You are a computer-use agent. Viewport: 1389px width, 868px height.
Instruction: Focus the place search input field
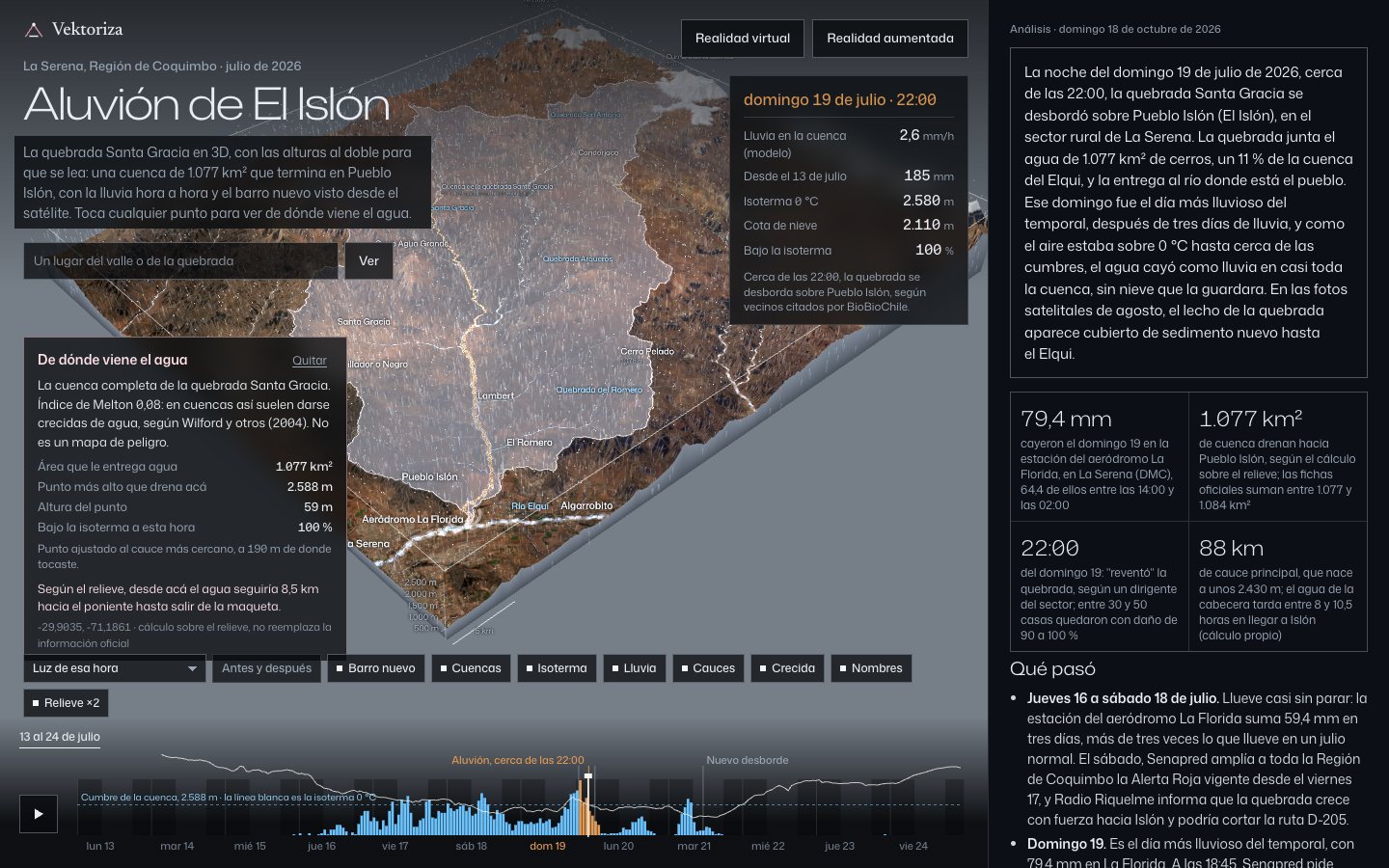coord(180,261)
